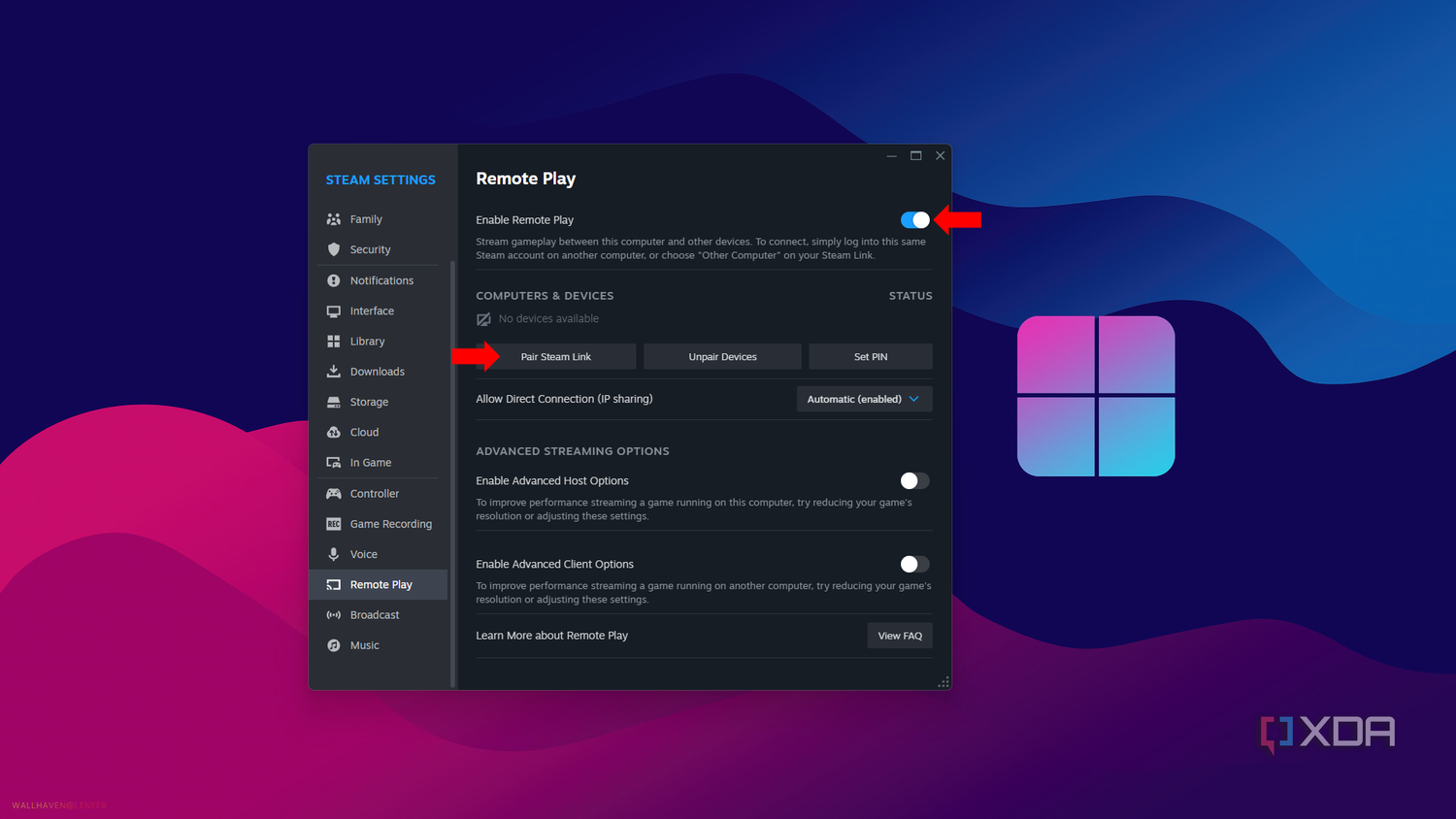Viewport: 1456px width, 819px height.
Task: Turn off Enable Remote Play toggle
Action: [x=914, y=220]
